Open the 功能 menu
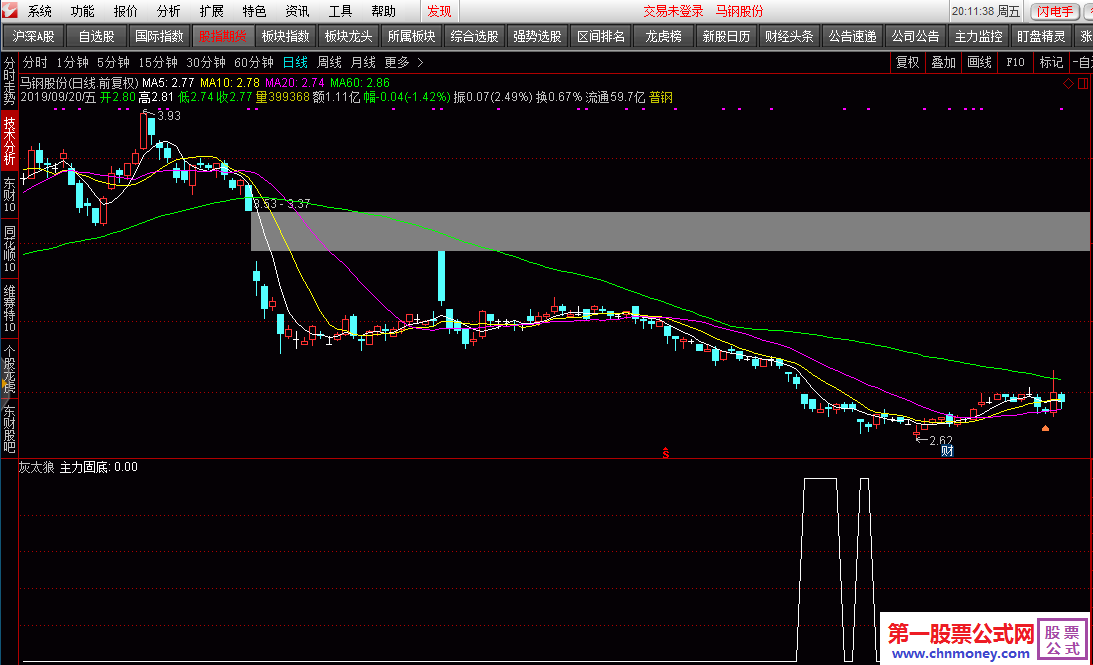Screen dimensions: 1093x665 (x=82, y=11)
